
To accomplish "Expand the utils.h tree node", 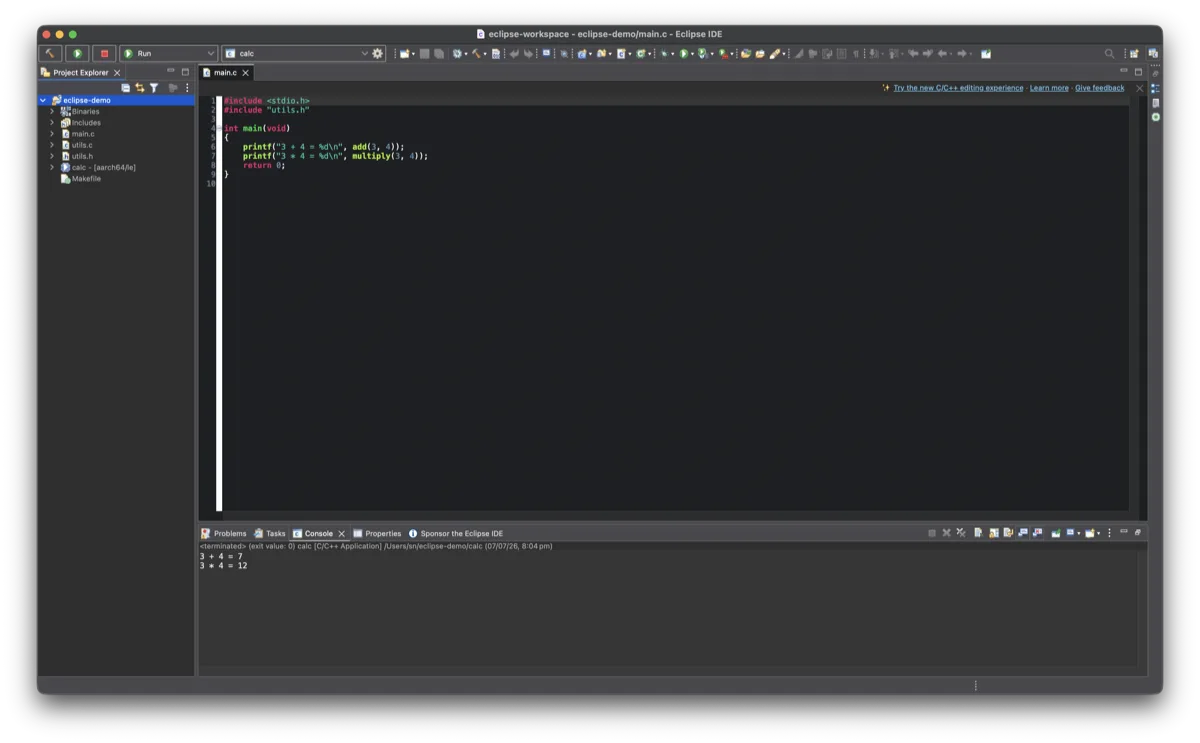I will (x=52, y=156).
